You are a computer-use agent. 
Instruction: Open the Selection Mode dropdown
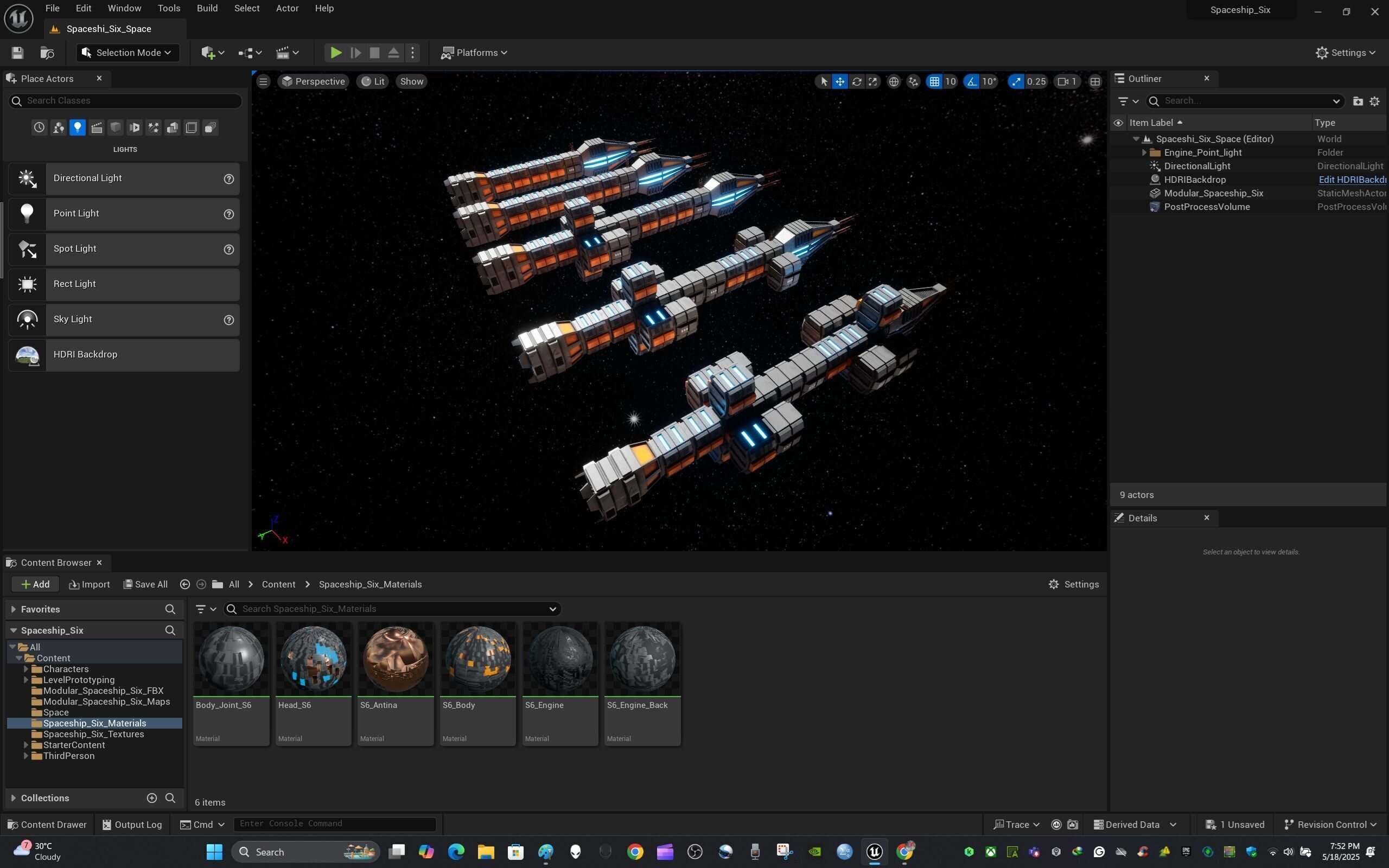click(x=128, y=53)
